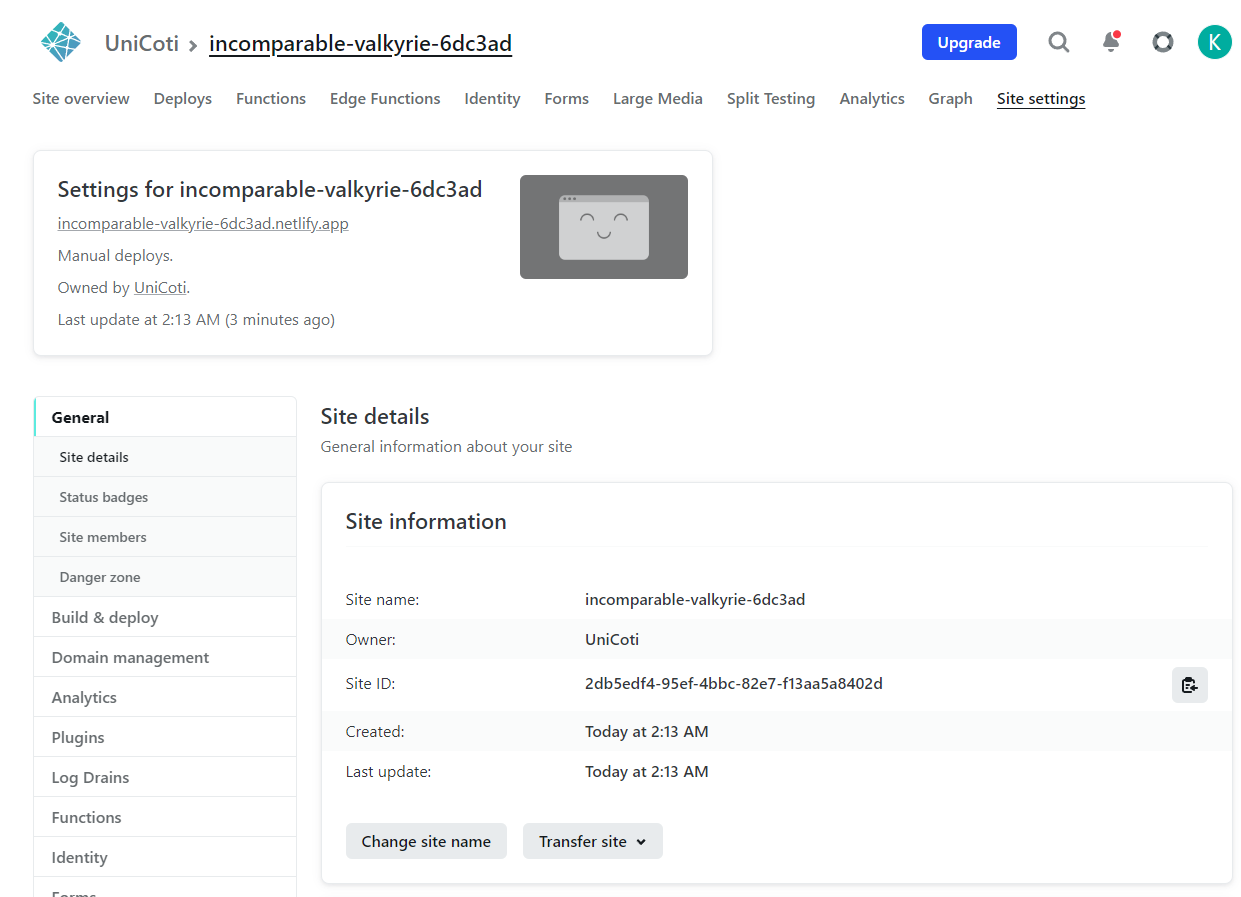Open the incomparable-valkyrie-6dc3ad.netlify.app URL link

(203, 224)
